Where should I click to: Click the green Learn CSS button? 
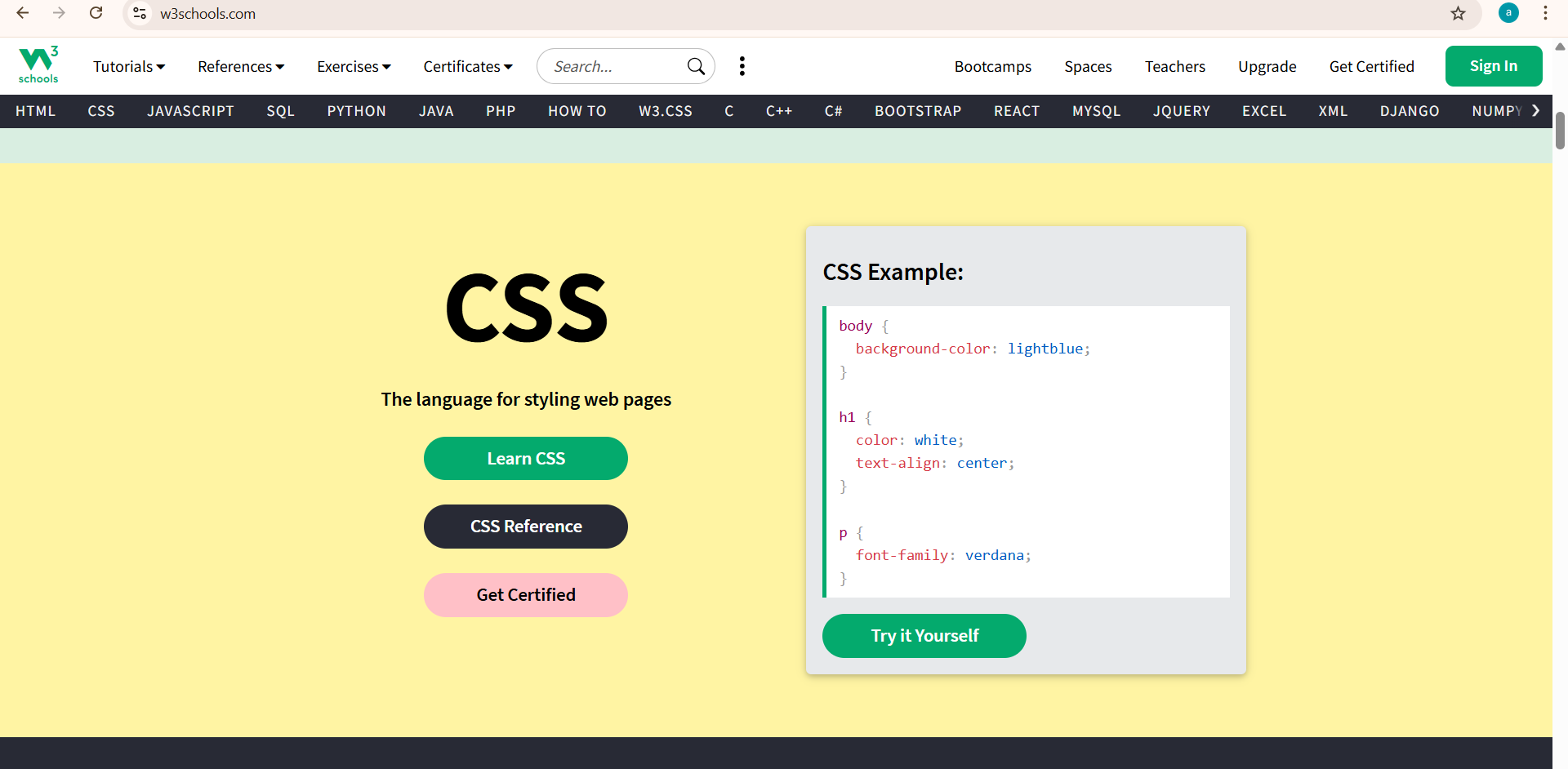(526, 459)
